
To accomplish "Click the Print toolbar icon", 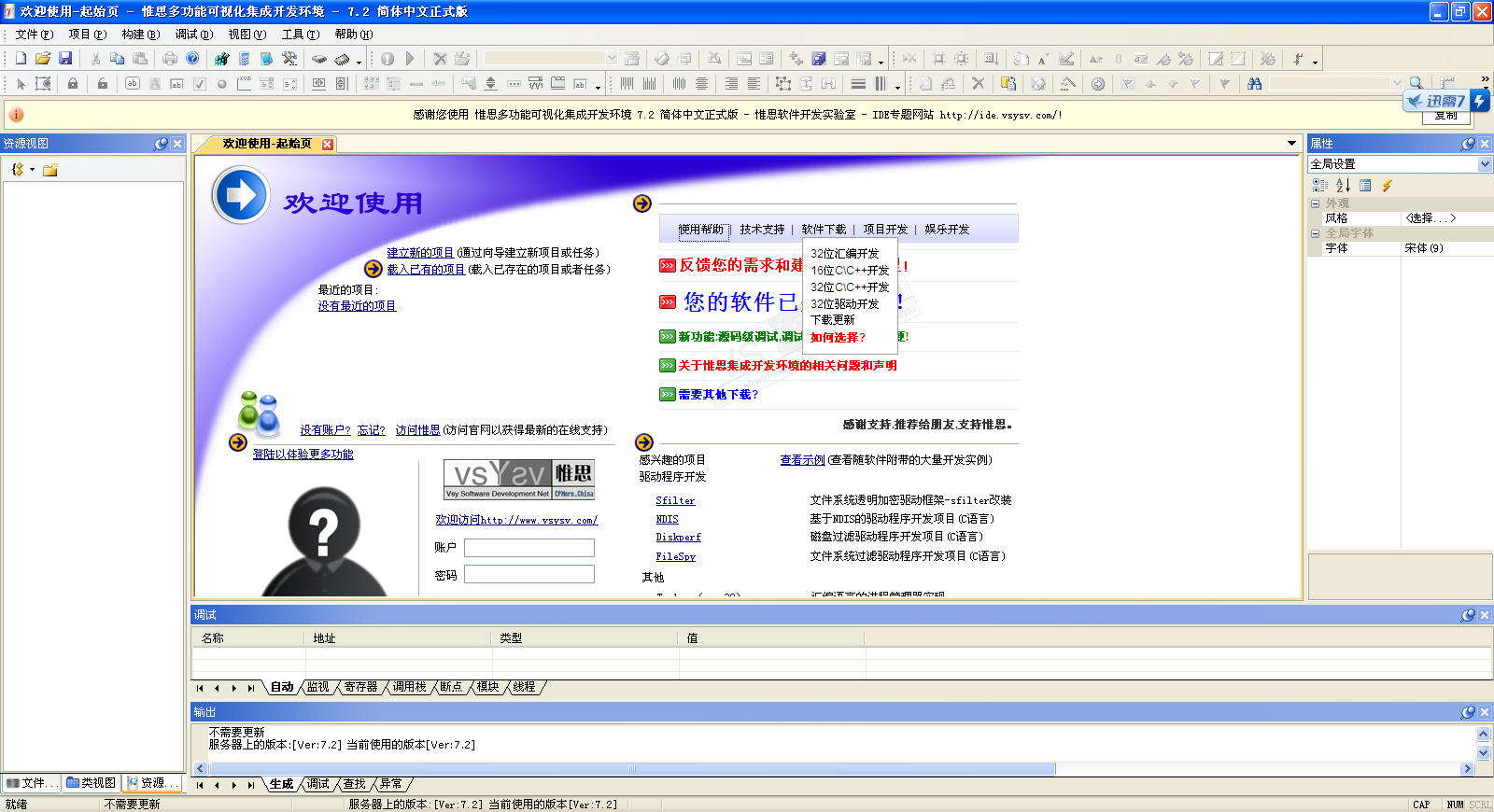I will point(170,58).
